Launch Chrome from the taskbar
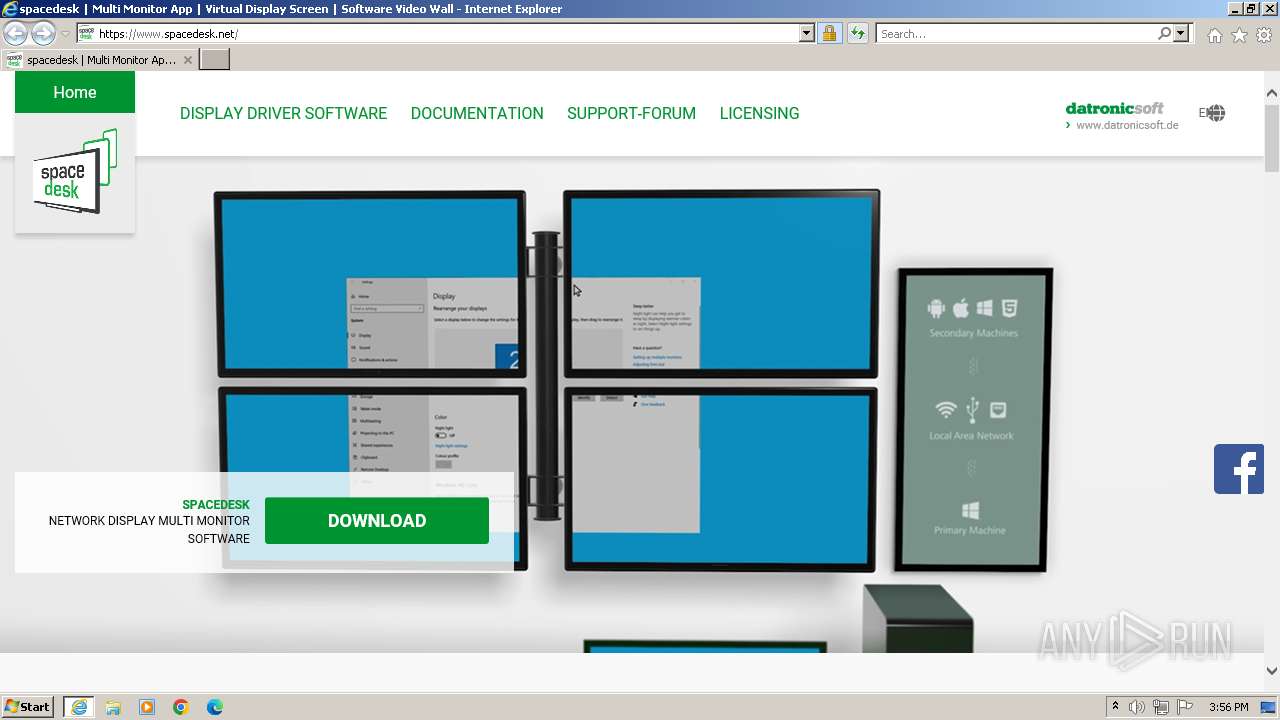Viewport: 1280px width, 720px height. coord(181,707)
